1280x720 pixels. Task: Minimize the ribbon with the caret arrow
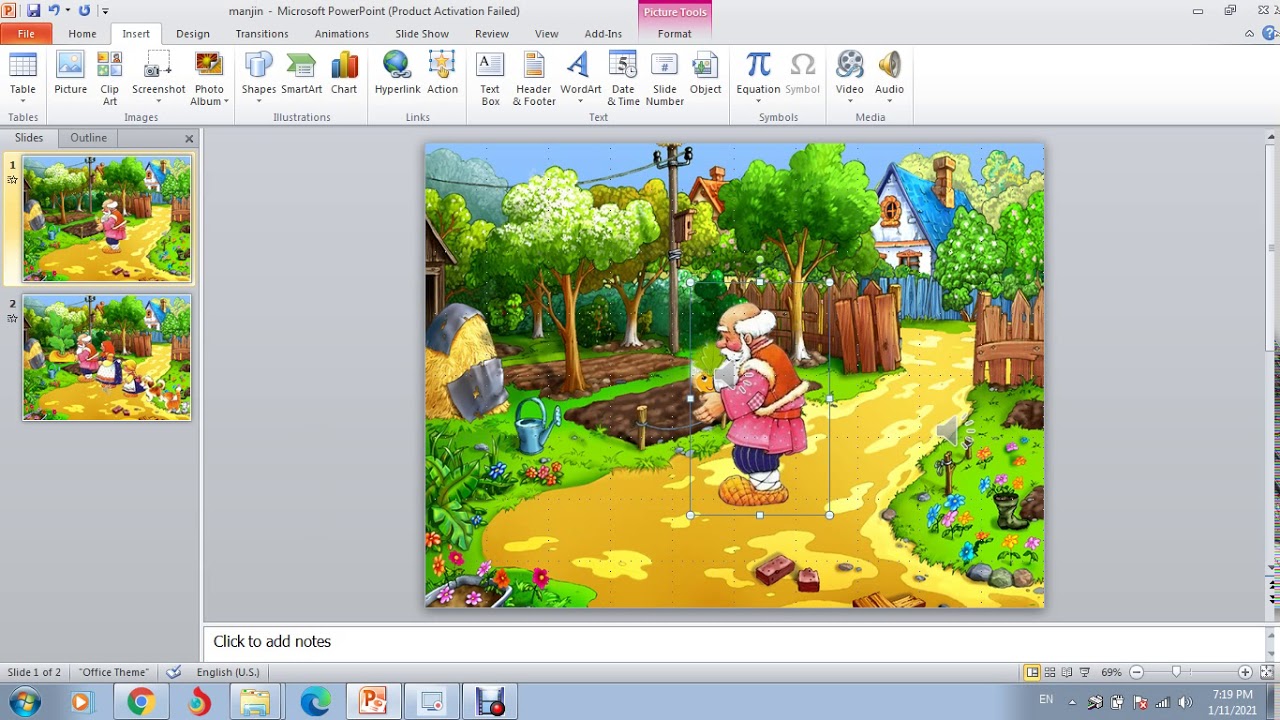pyautogui.click(x=1249, y=34)
